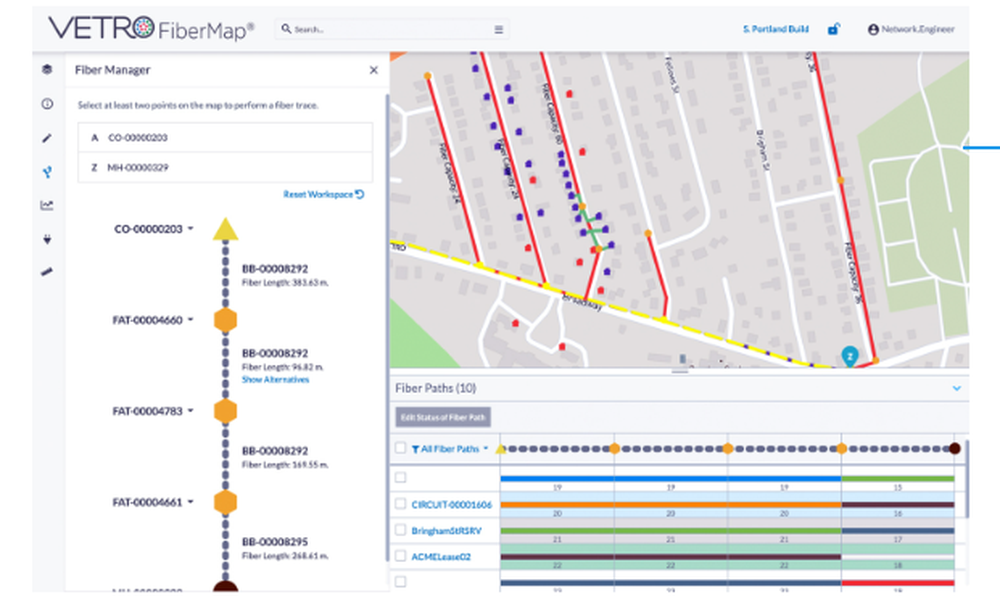The width and height of the screenshot is (1000, 616).
Task: Click the Reset Workspace link
Action: [x=318, y=194]
